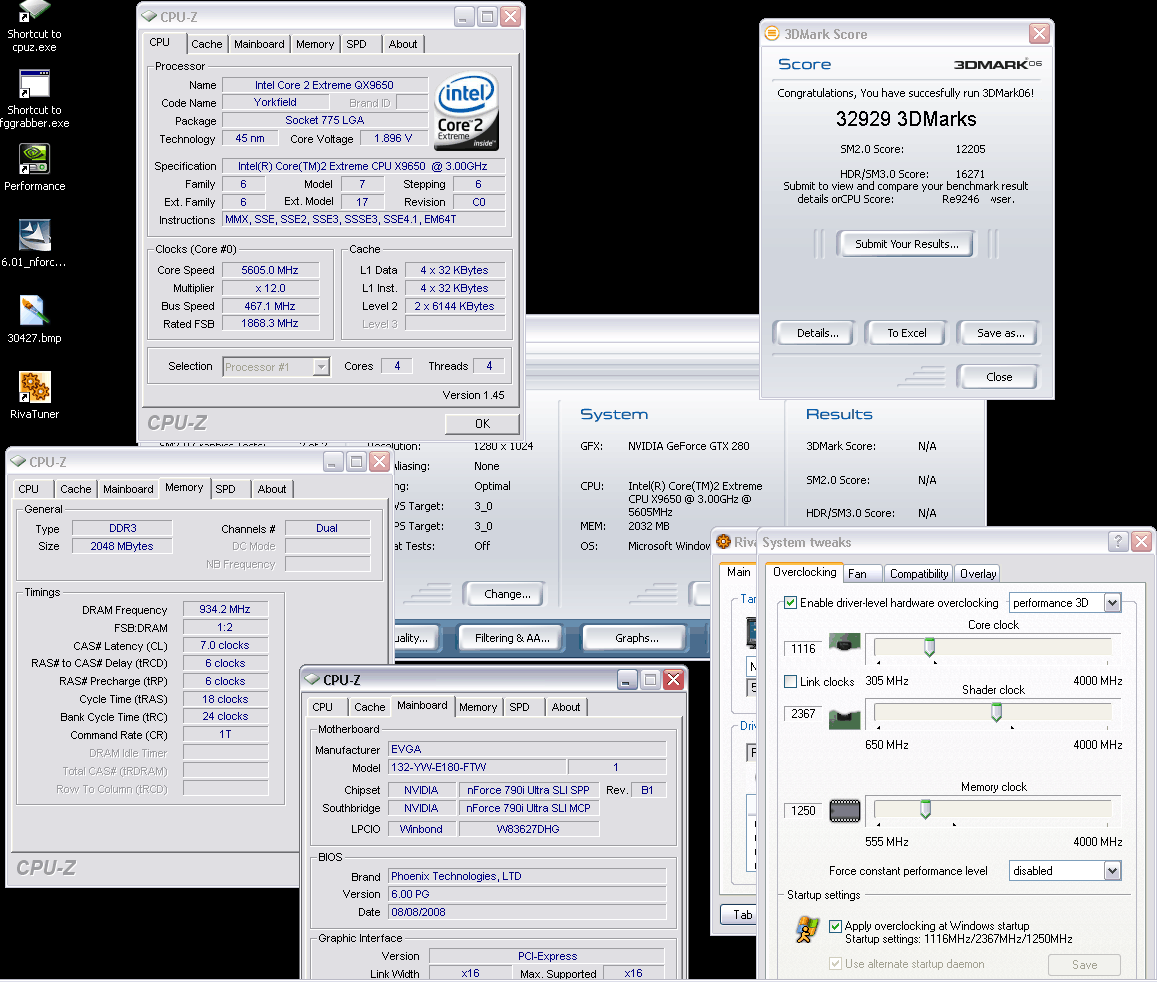Click the To Excel button
1157x982 pixels.
907,333
